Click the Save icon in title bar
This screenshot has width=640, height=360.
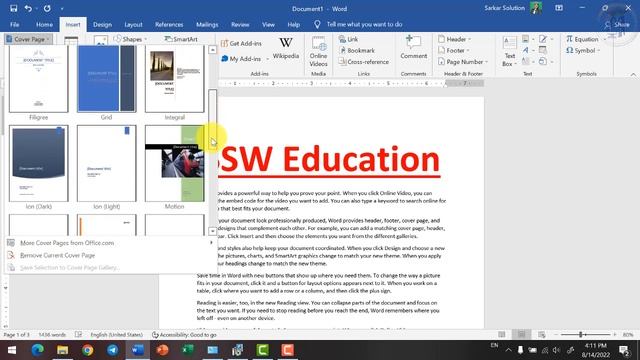[13, 8]
